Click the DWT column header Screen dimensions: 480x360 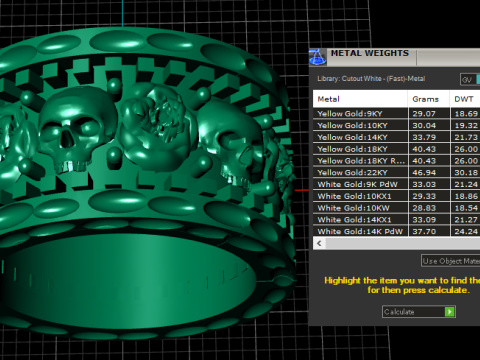pyautogui.click(x=465, y=99)
